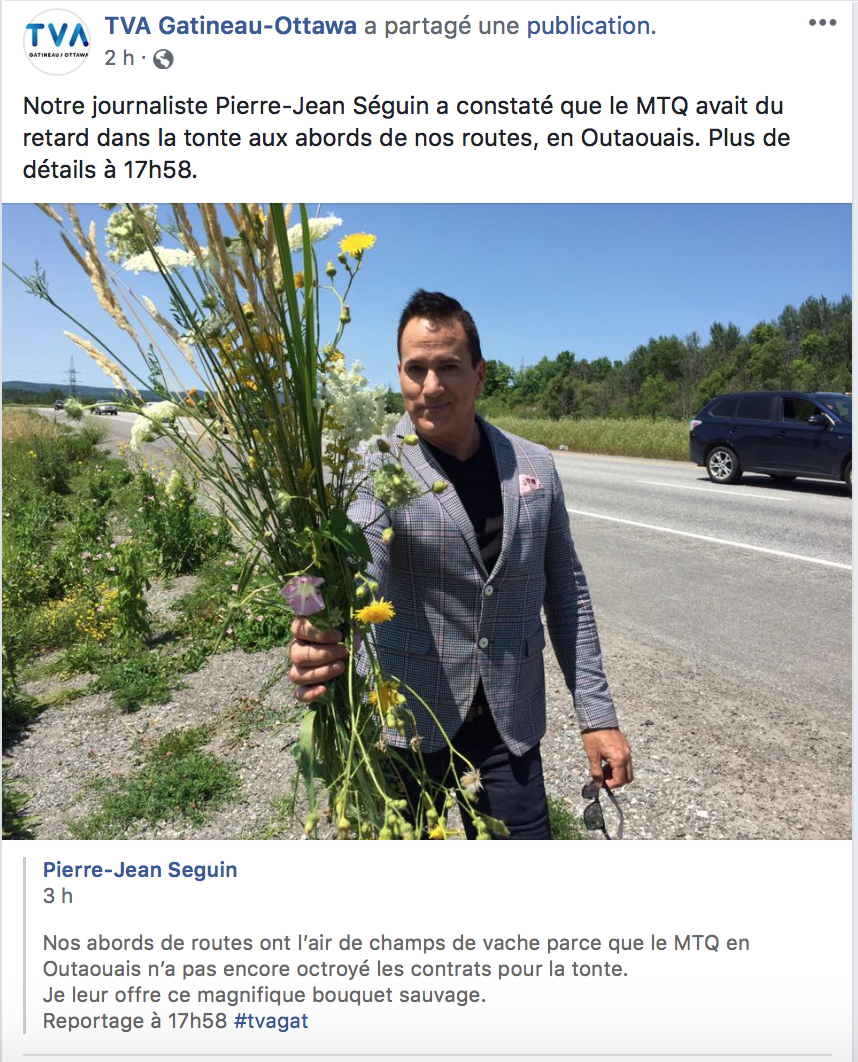The width and height of the screenshot is (858, 1062).
Task: Click the dark blue SUV in the photo
Action: [x=771, y=438]
